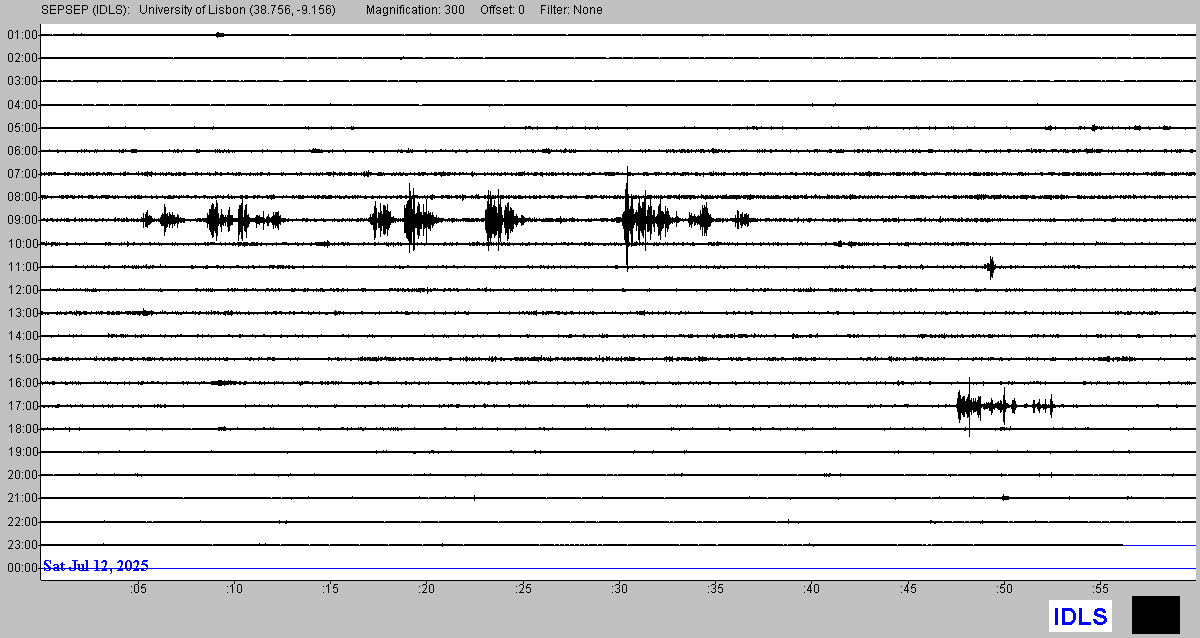Click the 16:00 hour label
This screenshot has height=638, width=1200.
(20, 383)
